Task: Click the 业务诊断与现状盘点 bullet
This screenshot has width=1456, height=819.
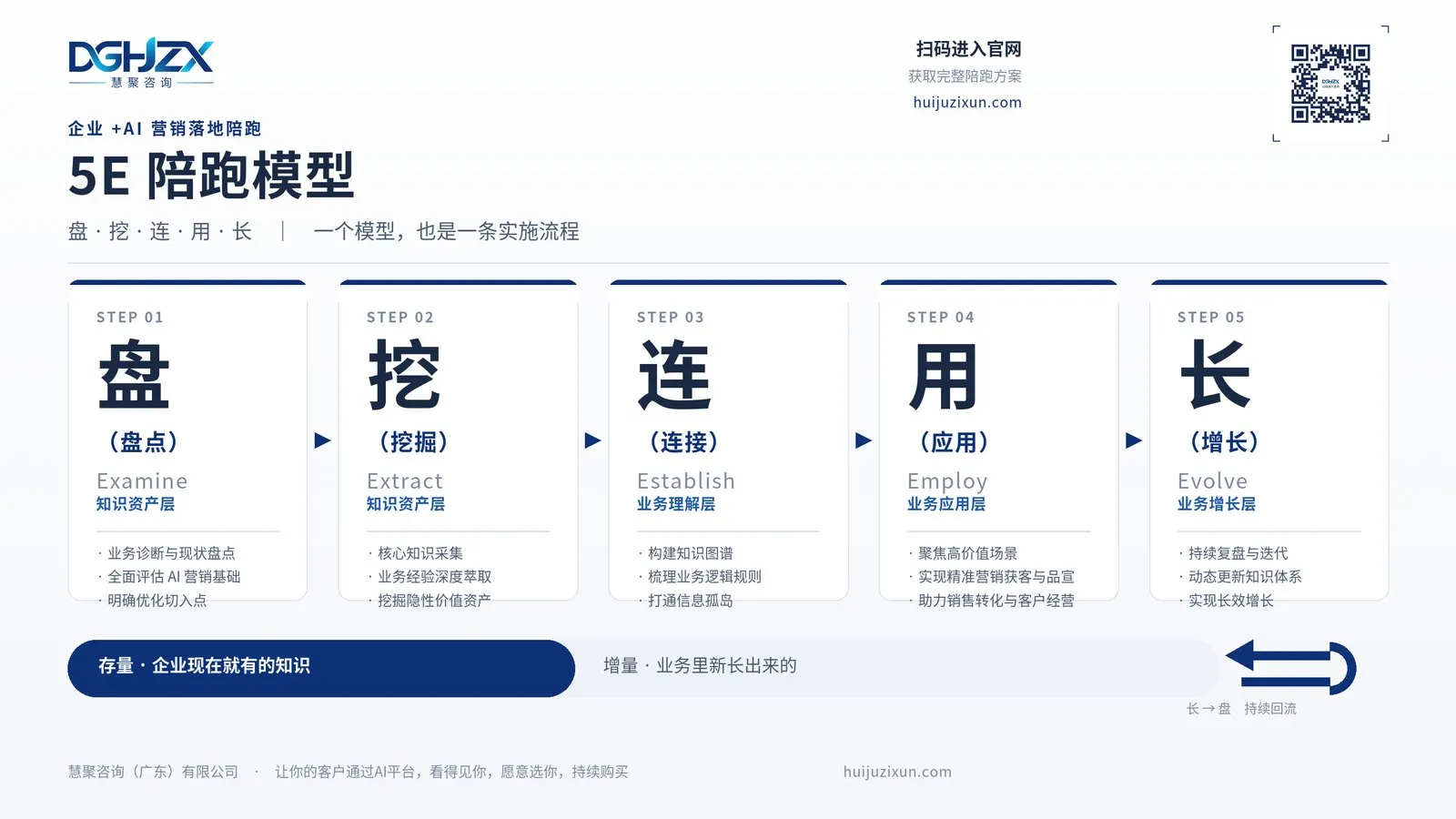Action: click(167, 553)
